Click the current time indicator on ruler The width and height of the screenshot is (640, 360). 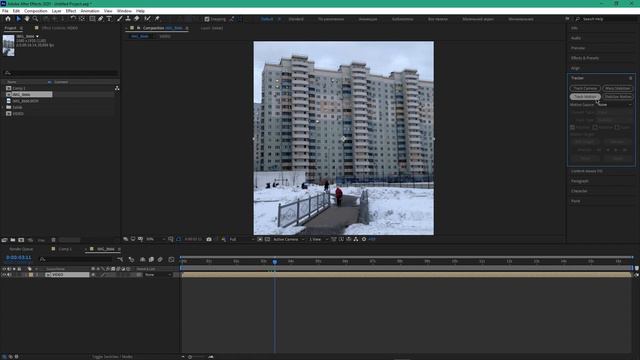pyautogui.click(x=275, y=261)
